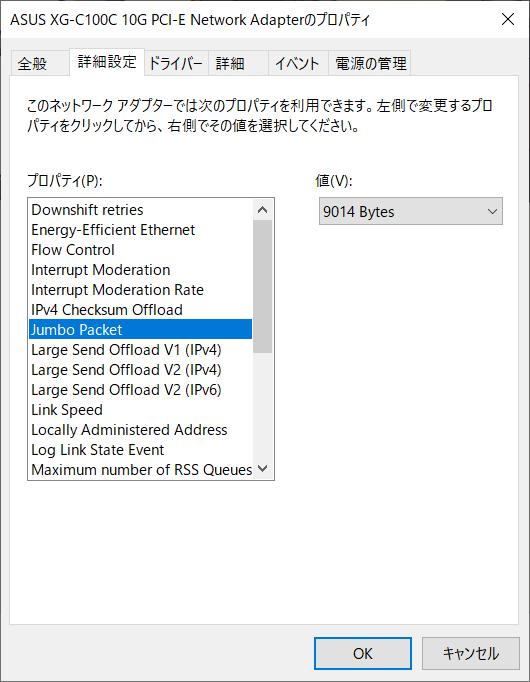Select Log Link State Event
Screen dimensions: 530x682
point(140,450)
